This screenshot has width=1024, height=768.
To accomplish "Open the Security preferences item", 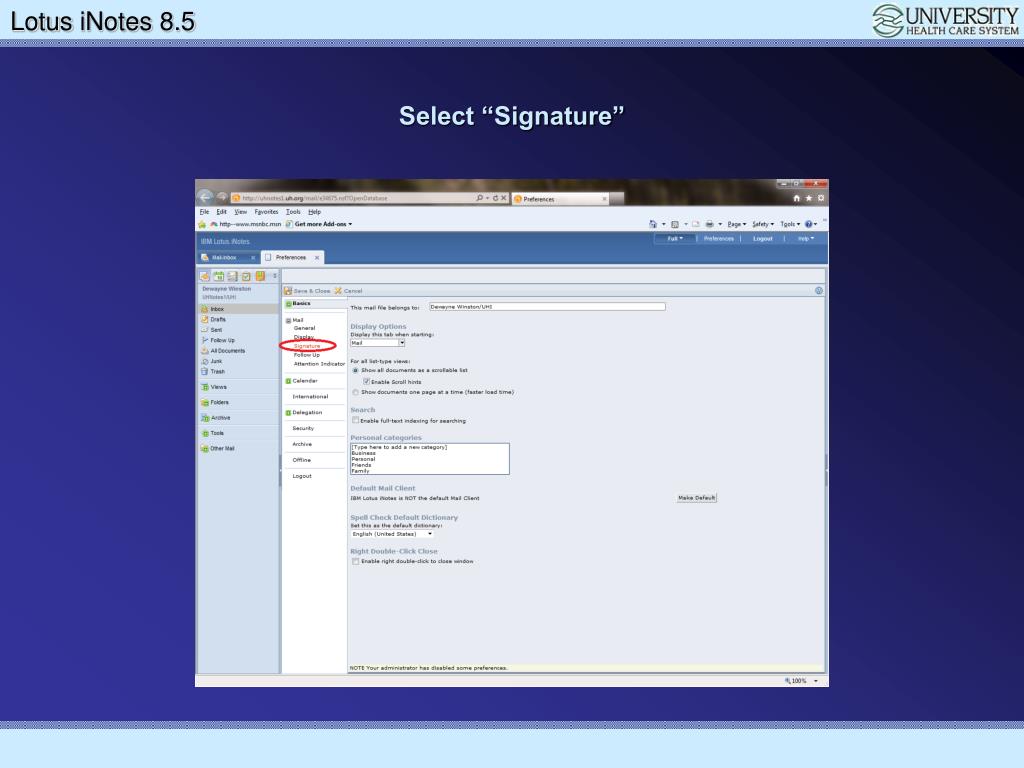I will pos(303,428).
